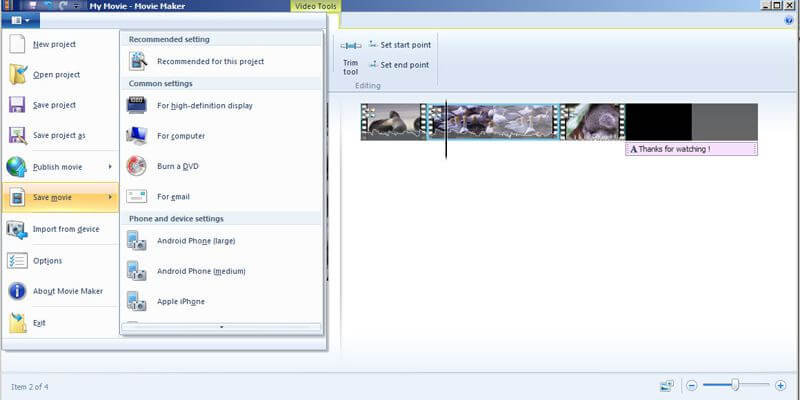This screenshot has height=400, width=800.
Task: Click the Recommended for this project icon
Action: click(138, 61)
